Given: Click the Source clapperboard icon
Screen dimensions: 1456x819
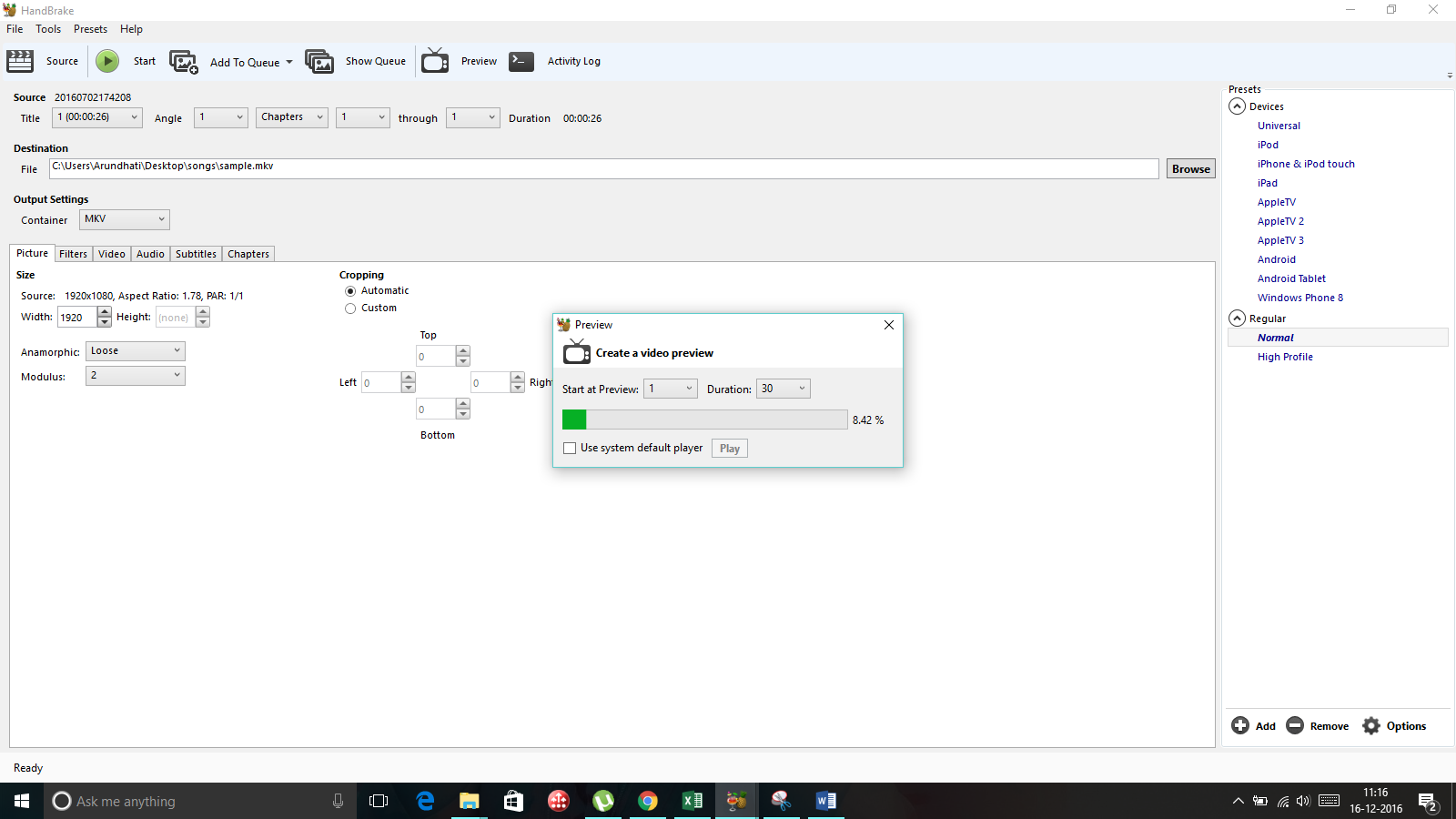Looking at the screenshot, I should point(20,61).
